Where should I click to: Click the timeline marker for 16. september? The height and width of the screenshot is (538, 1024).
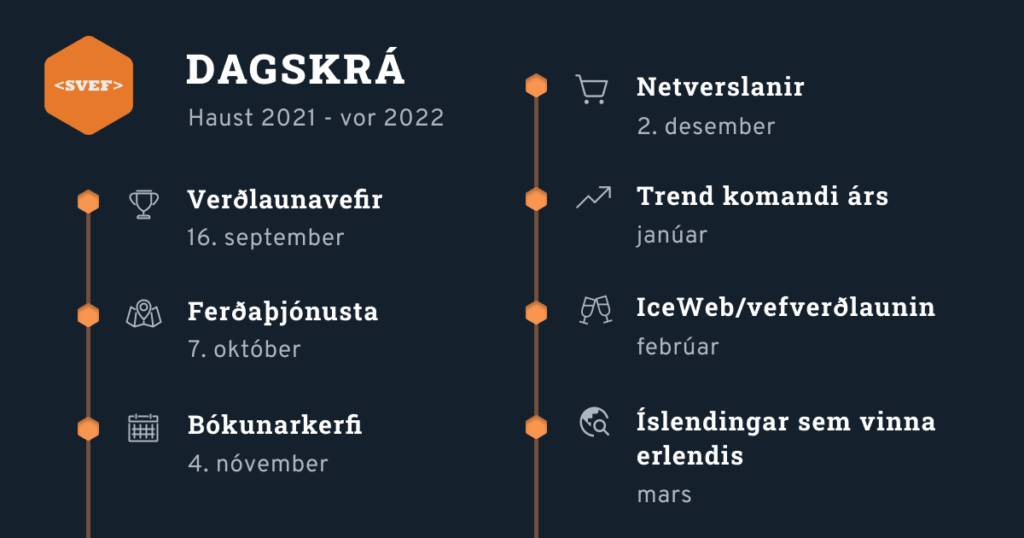[88, 202]
